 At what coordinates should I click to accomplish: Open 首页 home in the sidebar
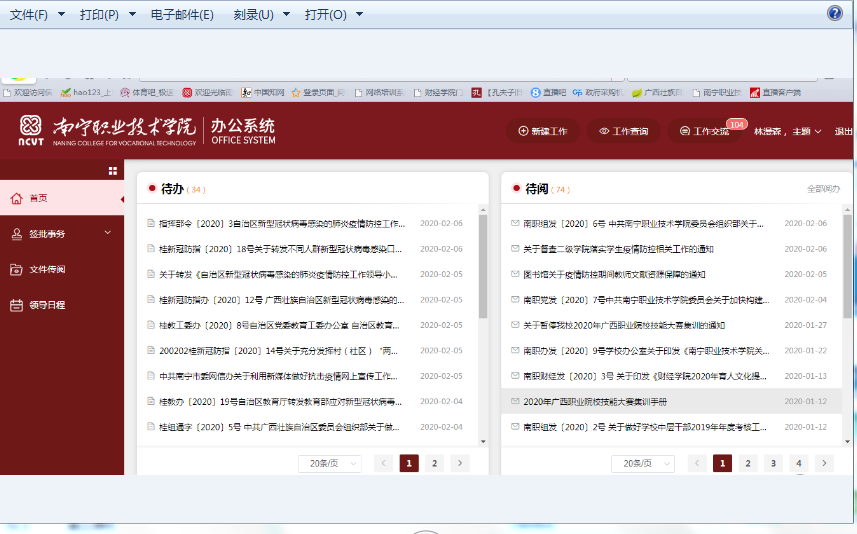coord(38,198)
